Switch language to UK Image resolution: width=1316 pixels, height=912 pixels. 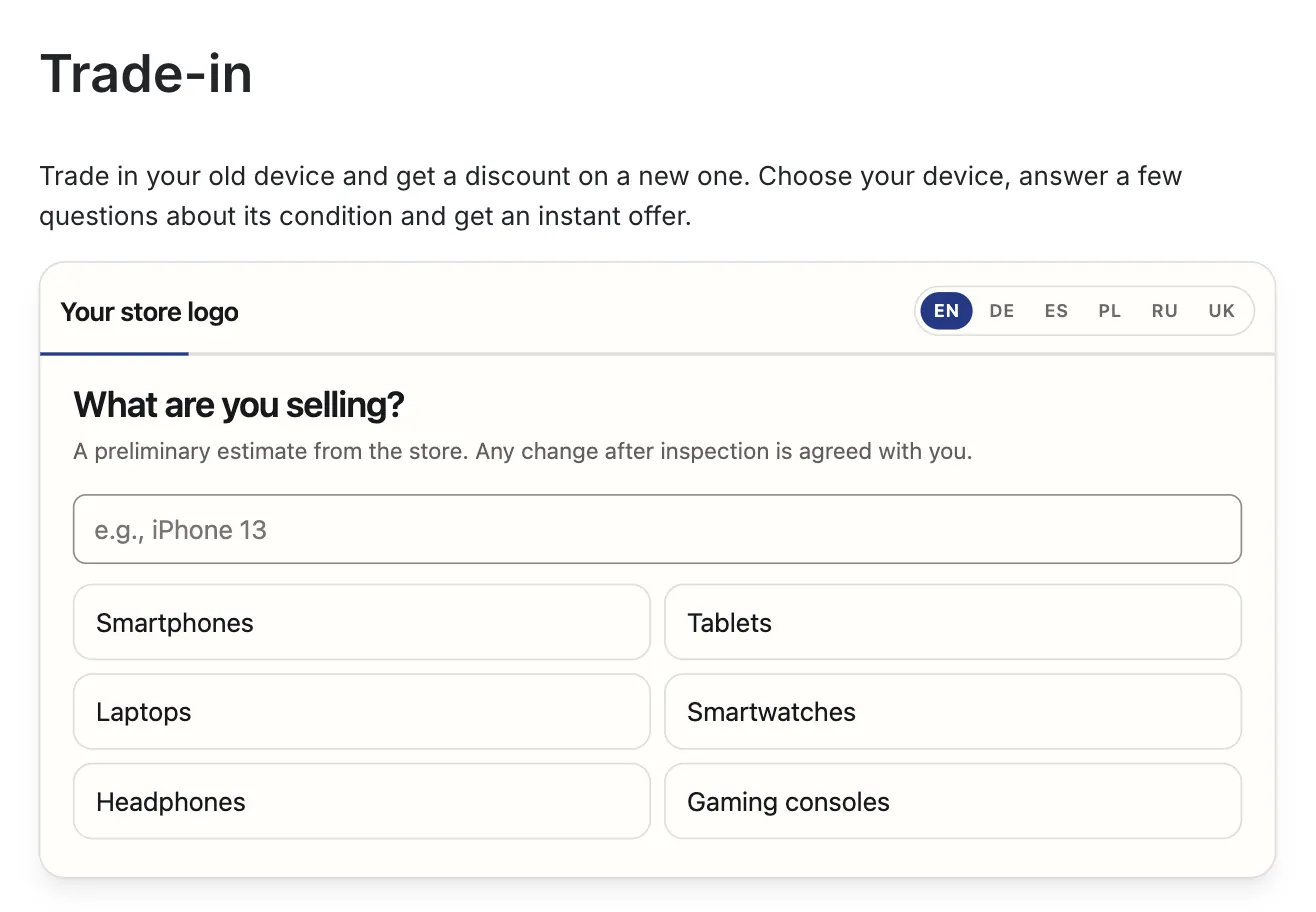tap(1222, 311)
